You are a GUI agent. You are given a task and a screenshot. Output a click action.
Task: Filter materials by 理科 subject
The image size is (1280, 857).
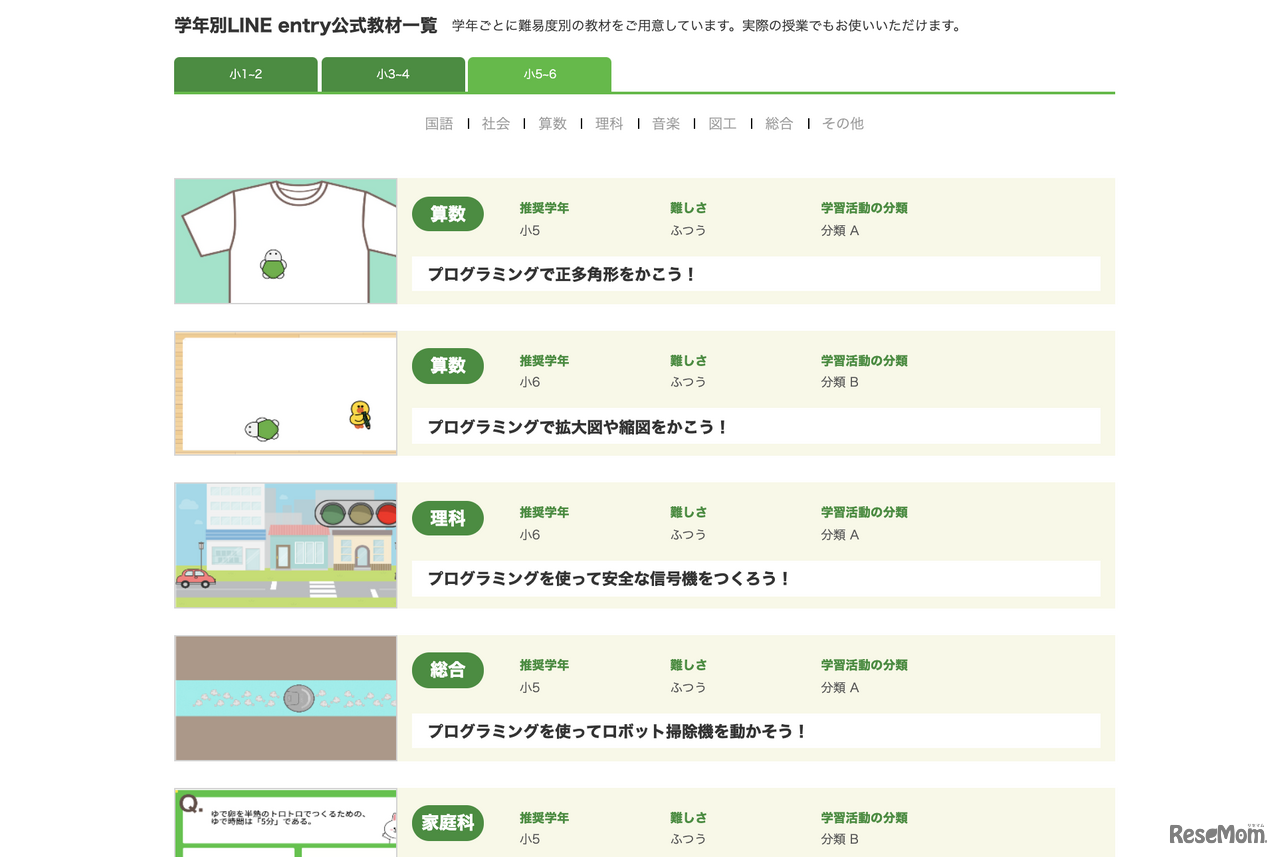pyautogui.click(x=609, y=124)
